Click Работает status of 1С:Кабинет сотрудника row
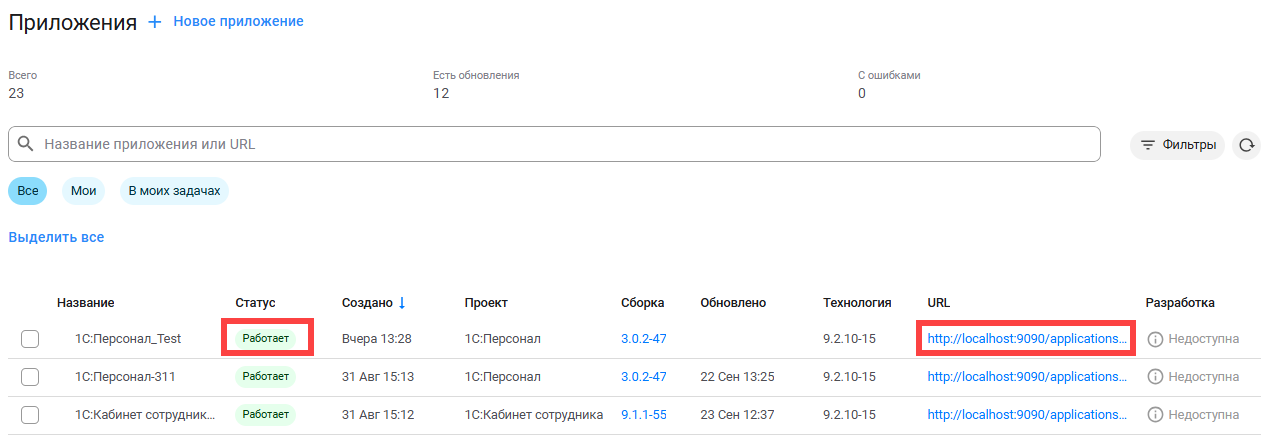1280x435 pixels. pos(265,415)
